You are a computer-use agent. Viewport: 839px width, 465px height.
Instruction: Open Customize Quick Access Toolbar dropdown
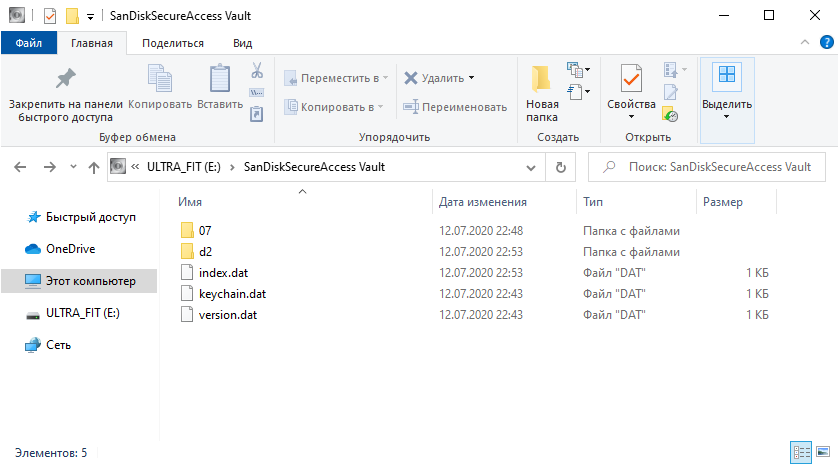pos(90,17)
